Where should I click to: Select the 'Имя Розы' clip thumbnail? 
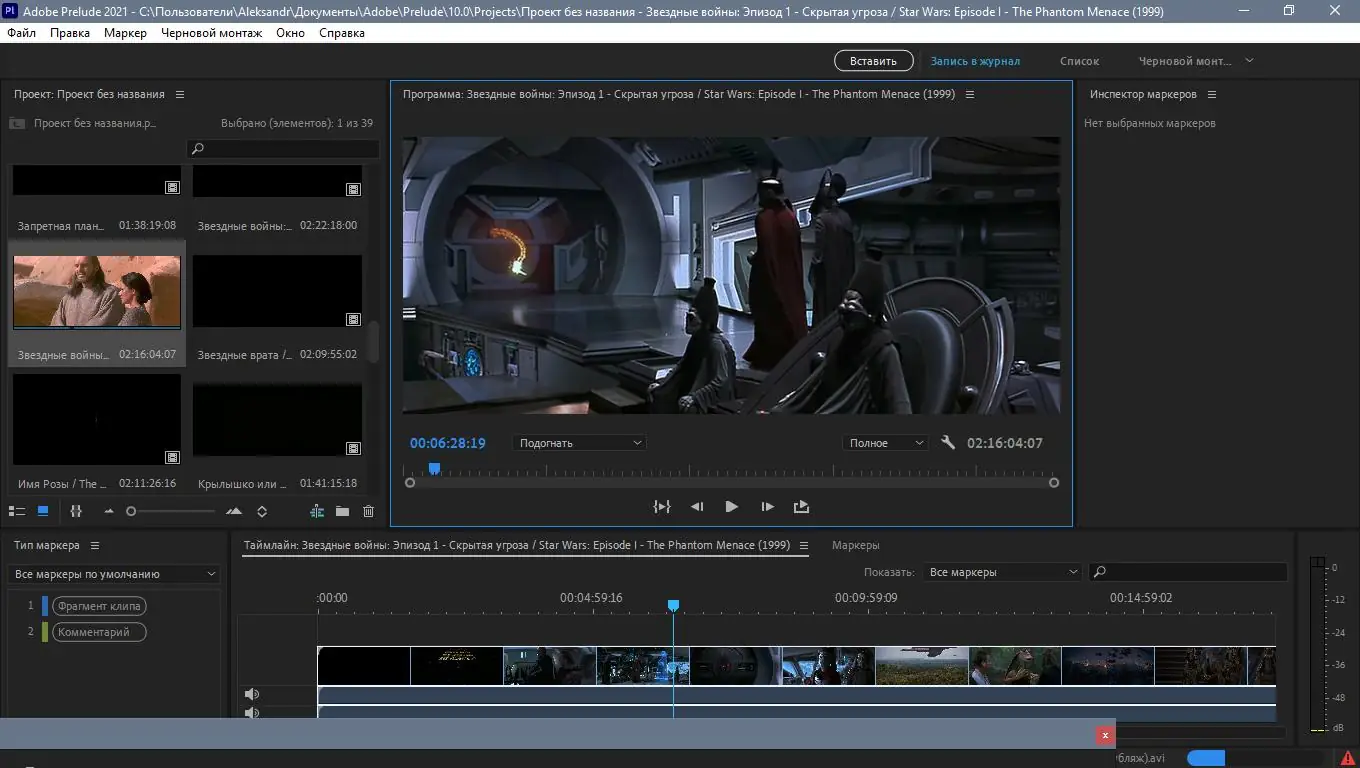point(97,420)
